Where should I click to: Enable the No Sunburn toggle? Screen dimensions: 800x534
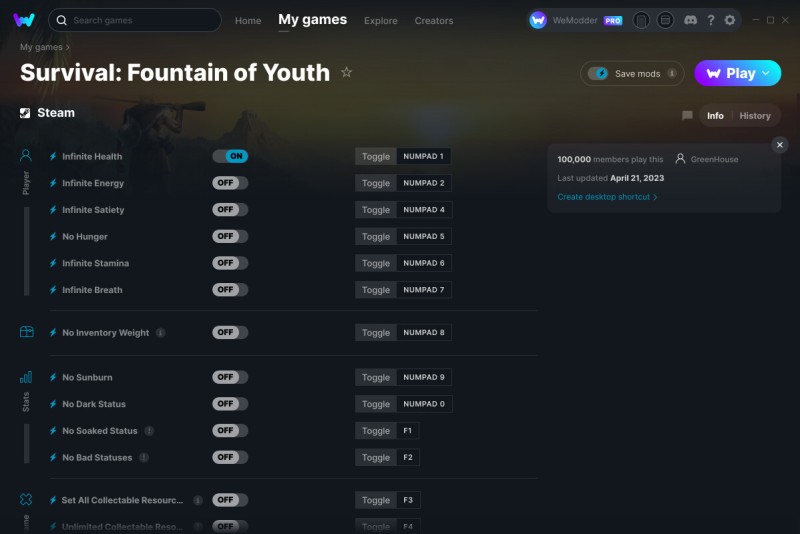point(230,377)
